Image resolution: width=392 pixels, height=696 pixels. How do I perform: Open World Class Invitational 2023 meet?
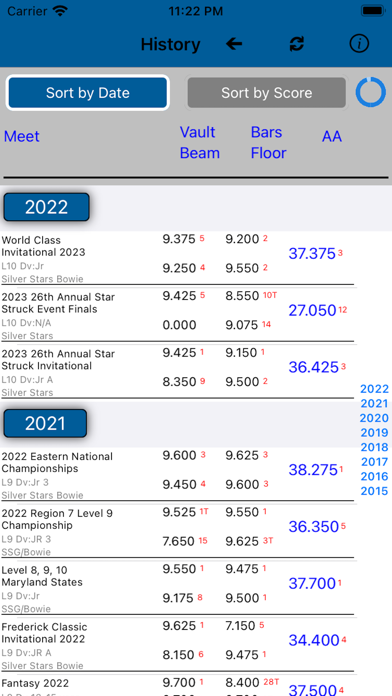tap(178, 259)
